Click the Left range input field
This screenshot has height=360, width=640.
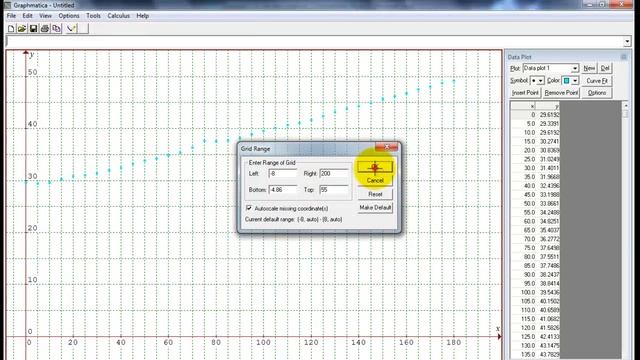pyautogui.click(x=283, y=173)
